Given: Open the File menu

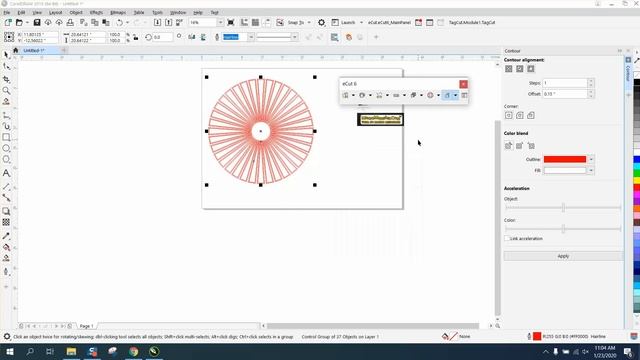Looking at the screenshot, I should (7, 13).
